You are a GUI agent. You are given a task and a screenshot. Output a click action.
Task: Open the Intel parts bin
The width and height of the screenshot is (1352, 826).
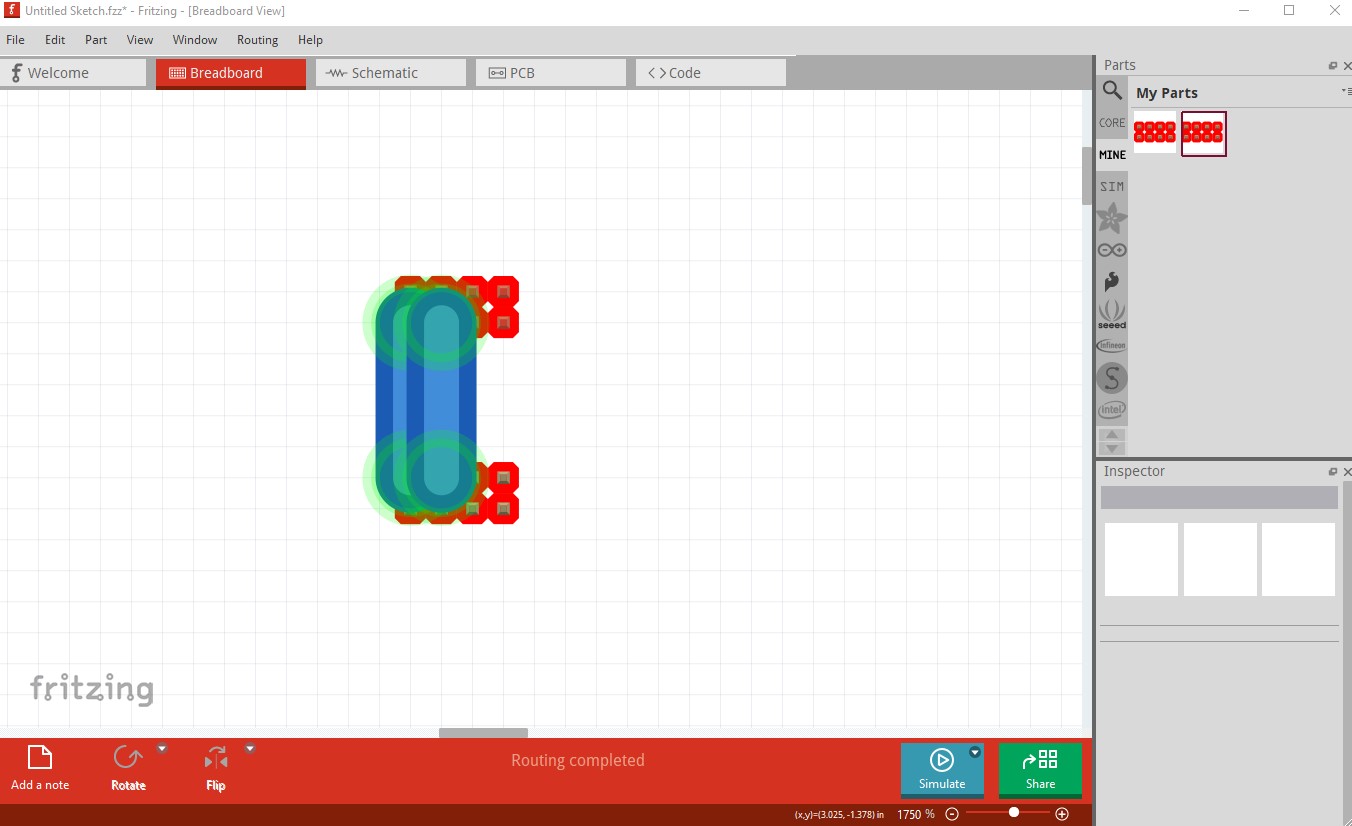click(x=1112, y=410)
